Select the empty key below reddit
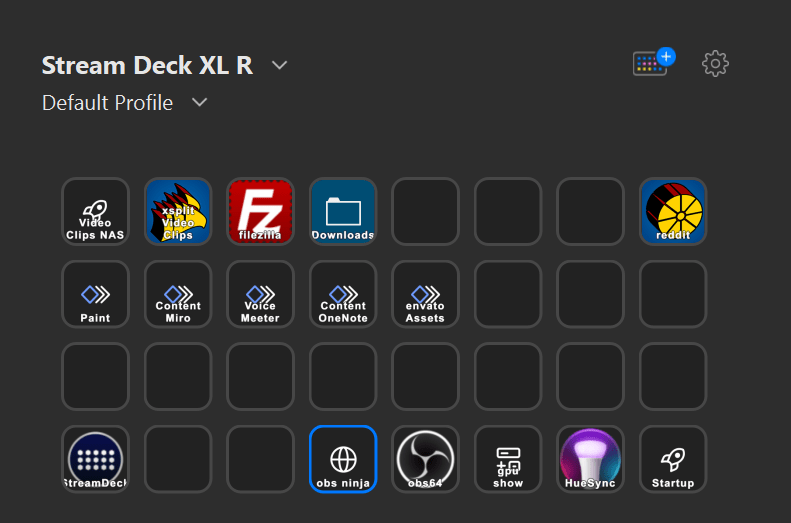Image resolution: width=791 pixels, height=523 pixels. 673,294
